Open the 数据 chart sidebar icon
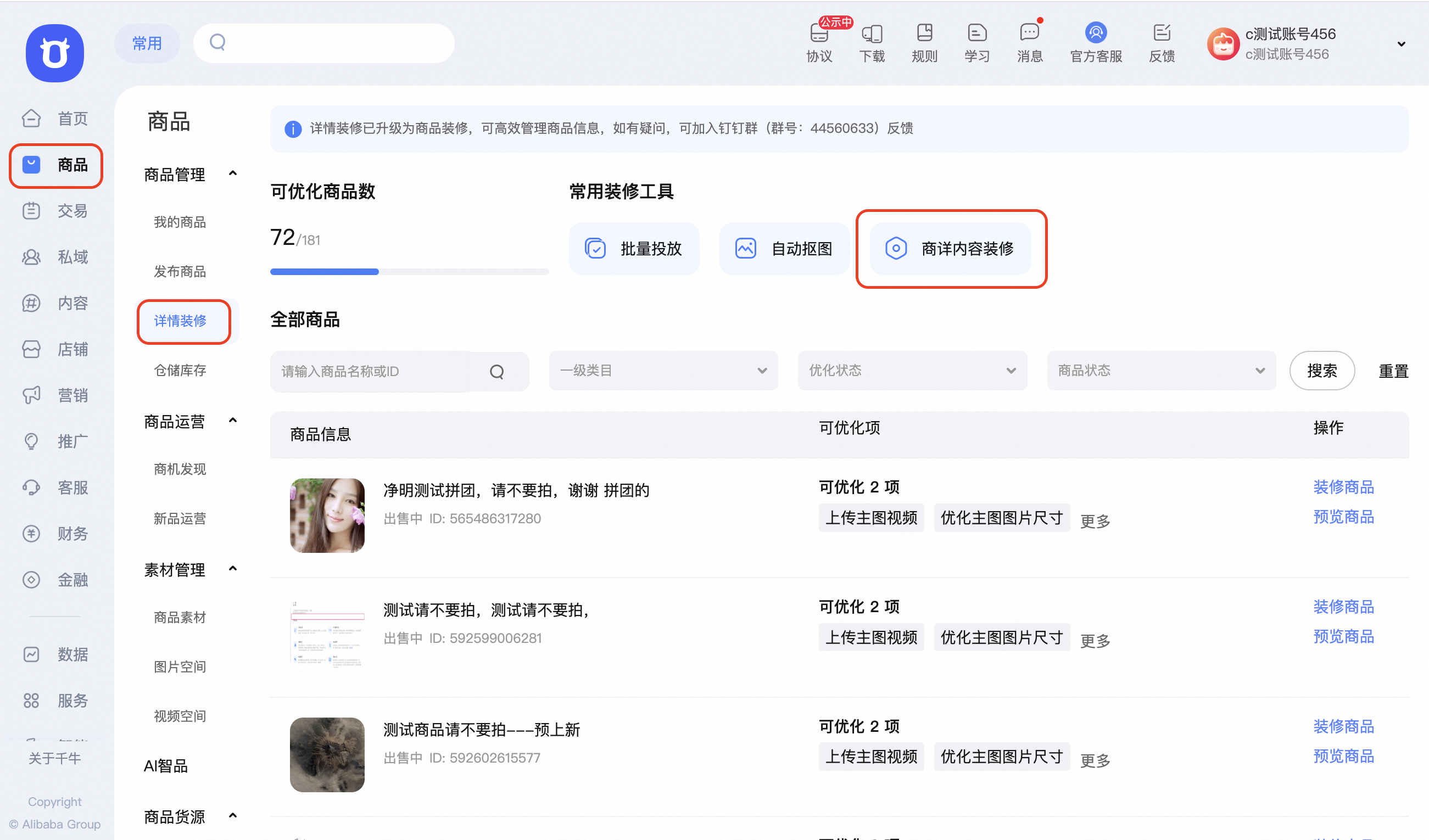Image resolution: width=1429 pixels, height=840 pixels. point(31,654)
